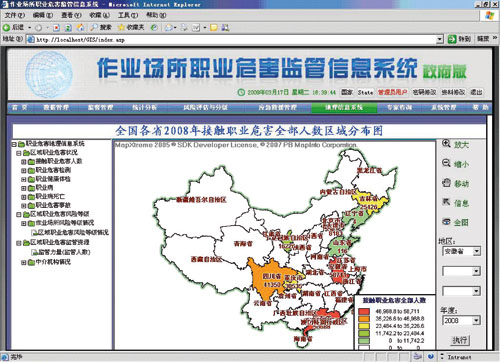Expand the 接触职业危害人数 tree node
The width and height of the screenshot is (500, 362).
point(24,162)
